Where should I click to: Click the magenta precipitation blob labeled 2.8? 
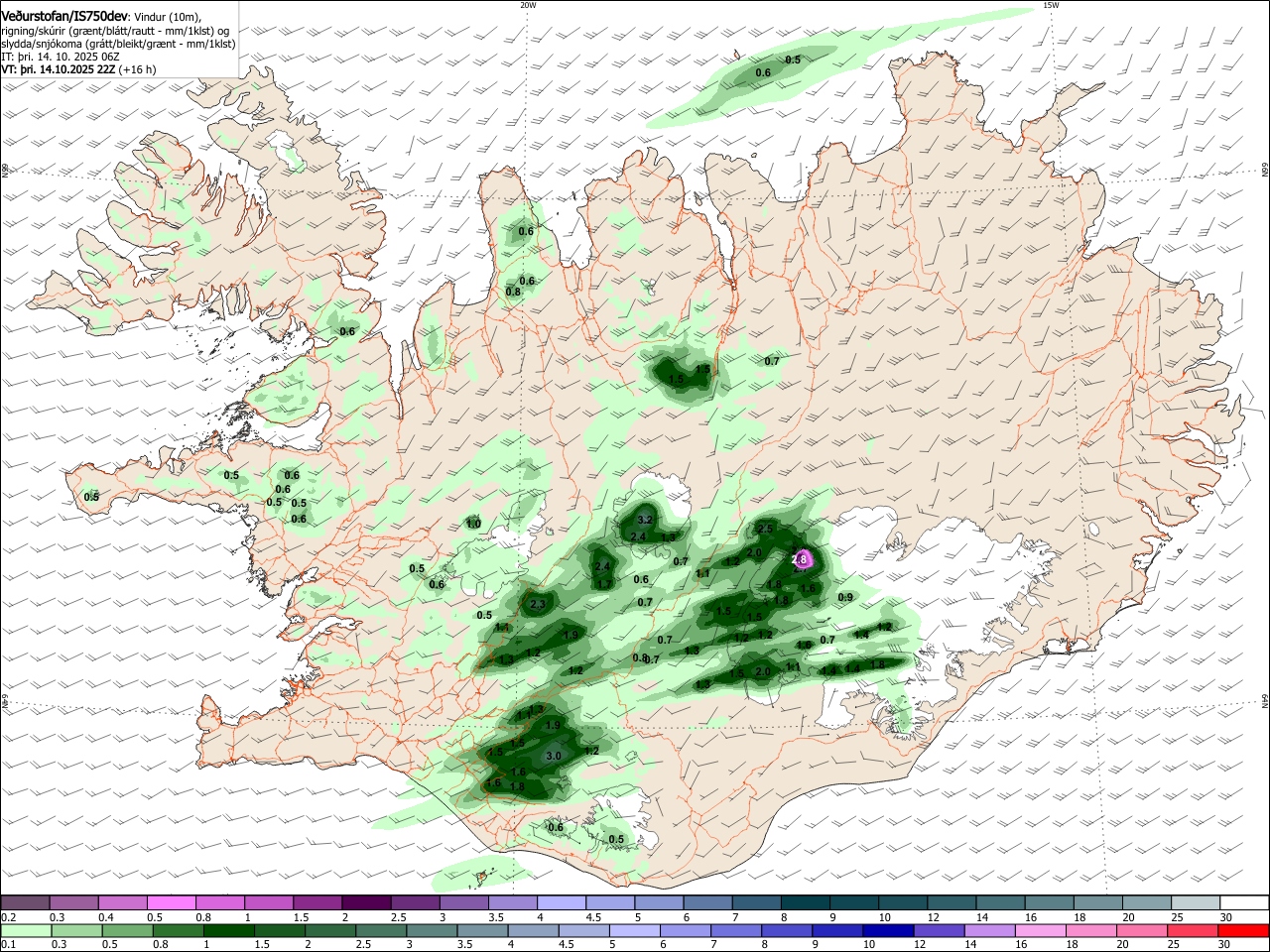point(802,559)
